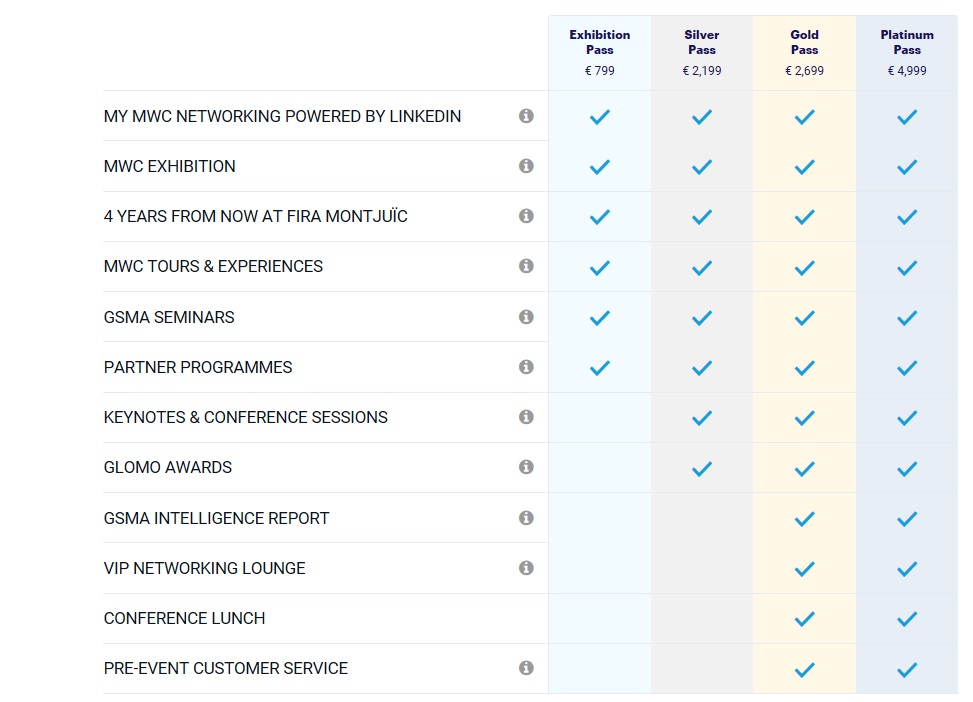Click Gold Pass checkmark for Conference Lunch
The image size is (973, 702).
click(804, 619)
